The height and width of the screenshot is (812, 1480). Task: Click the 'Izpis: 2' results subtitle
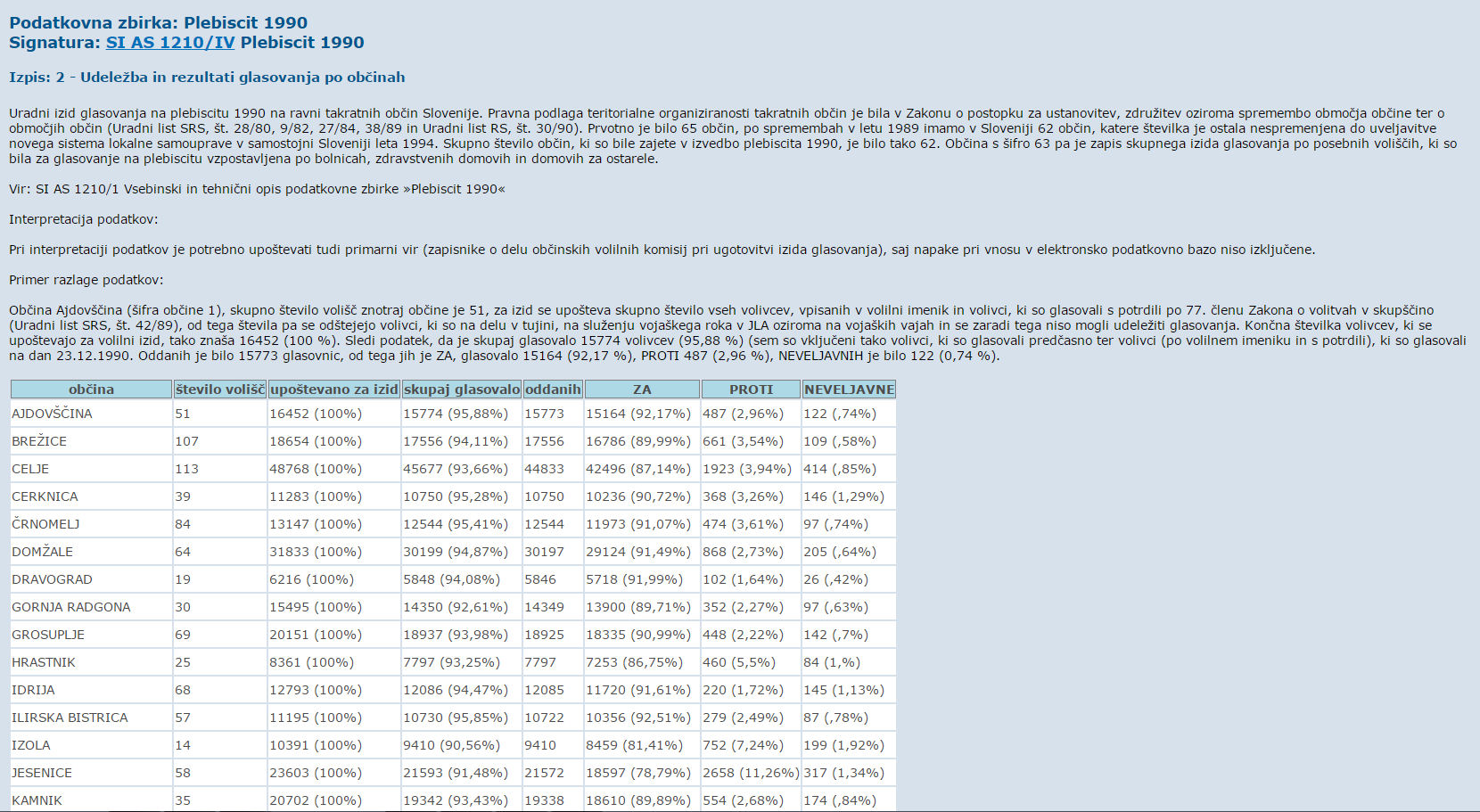click(207, 78)
